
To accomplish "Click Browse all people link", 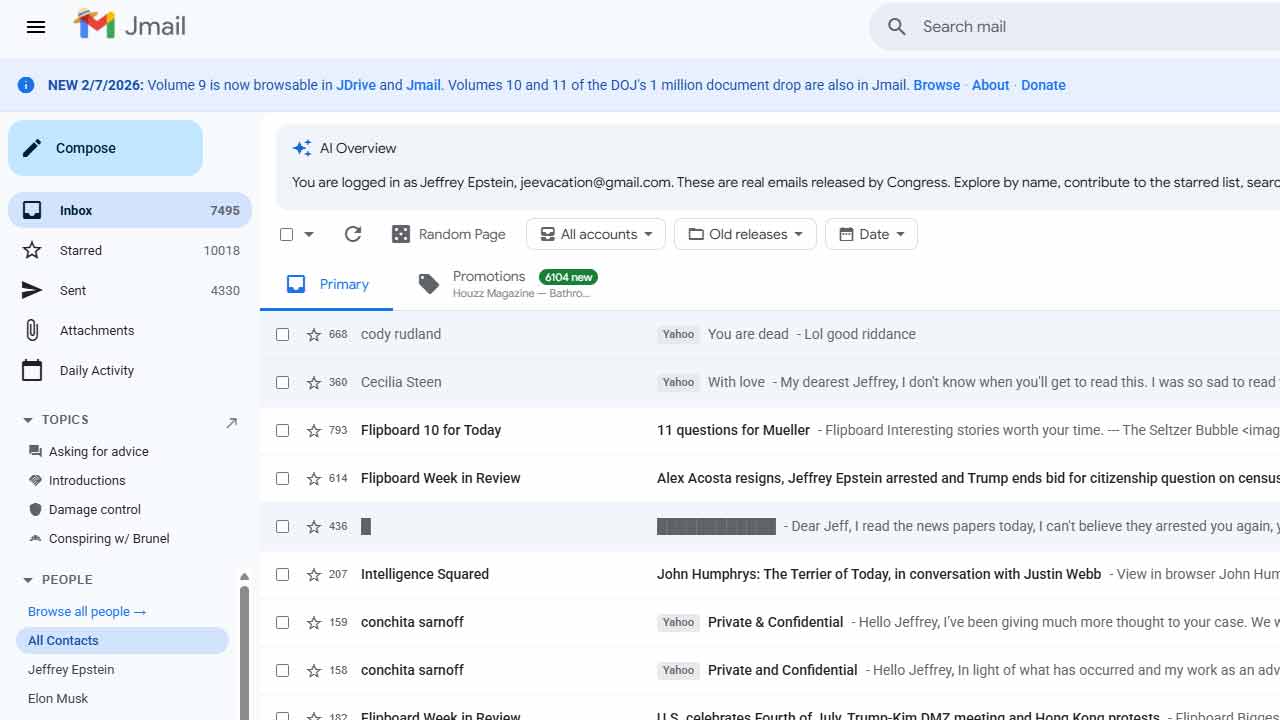I will click(x=87, y=611).
